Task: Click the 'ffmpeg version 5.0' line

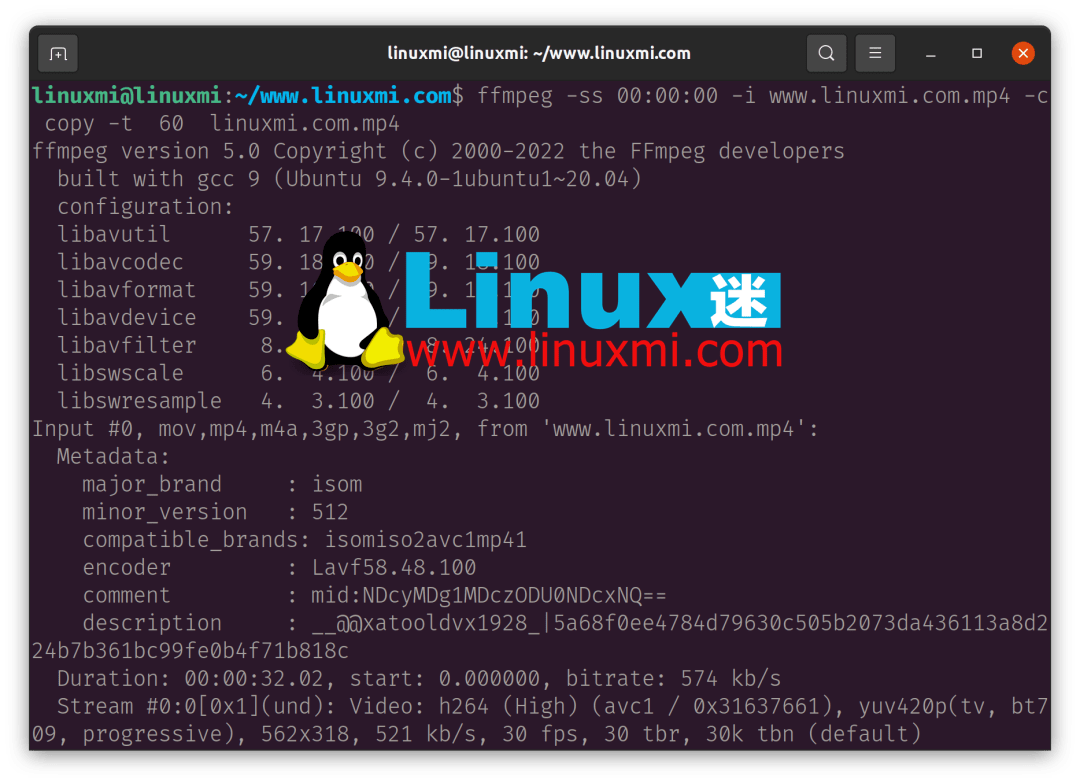Action: 438,151
